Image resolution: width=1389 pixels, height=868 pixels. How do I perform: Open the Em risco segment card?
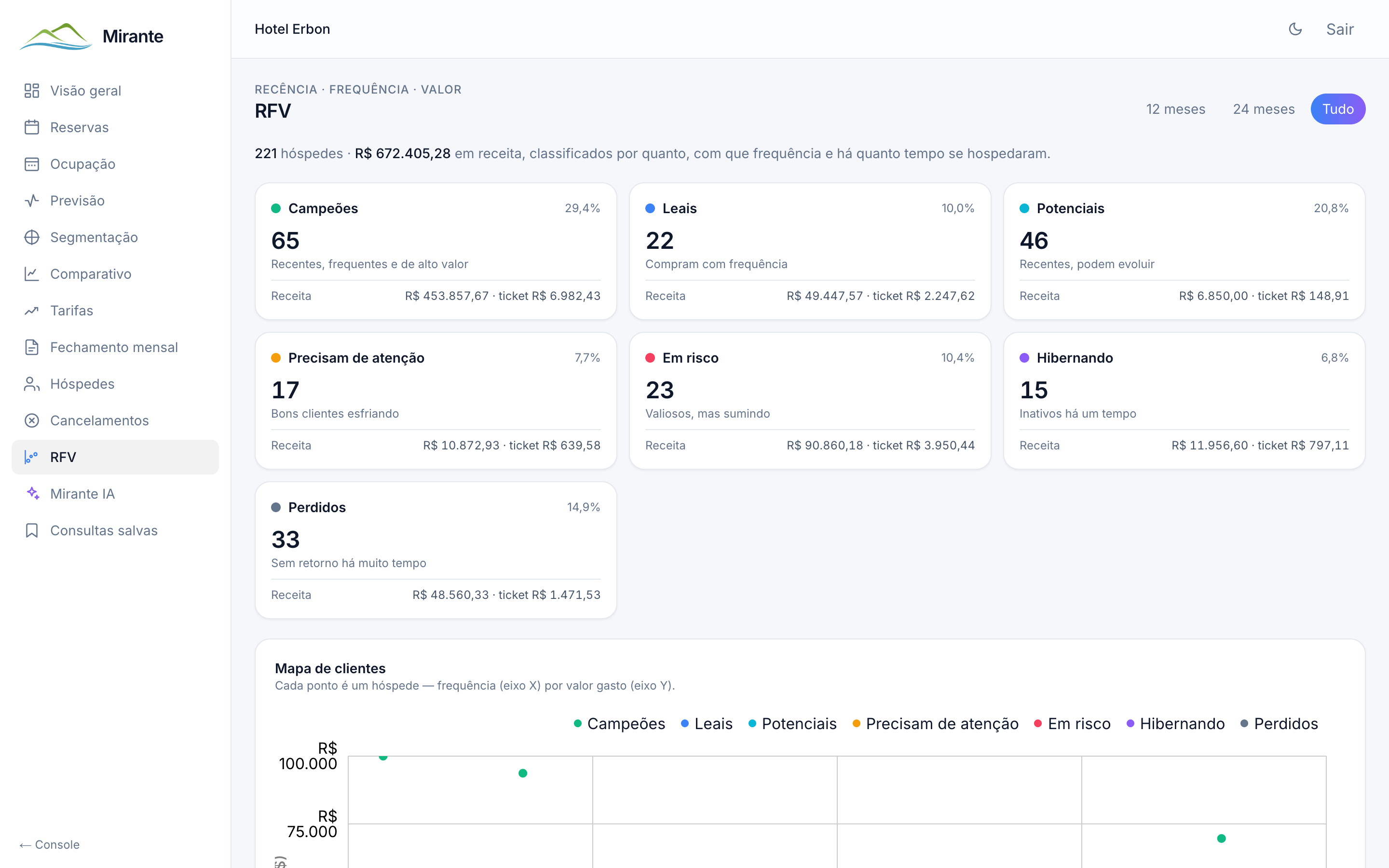[x=810, y=401]
